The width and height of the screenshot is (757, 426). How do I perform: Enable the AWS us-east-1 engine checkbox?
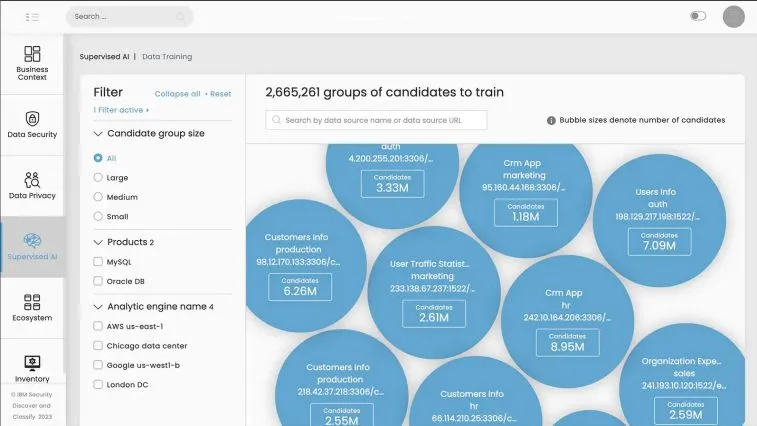[98, 326]
